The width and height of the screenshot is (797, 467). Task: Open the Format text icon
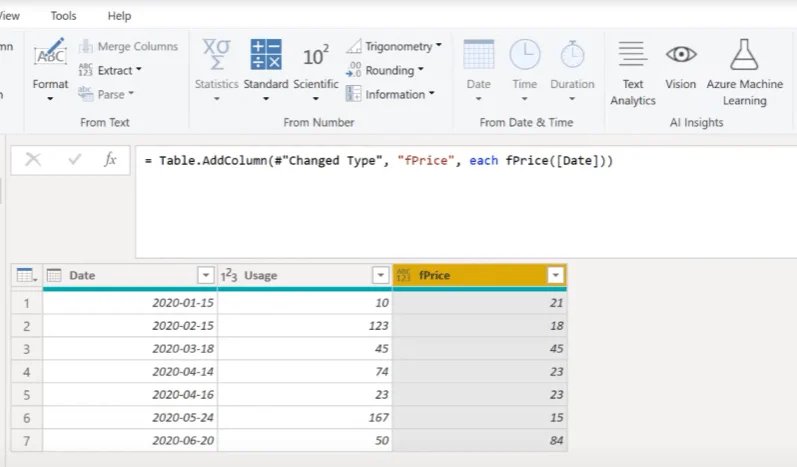50,53
